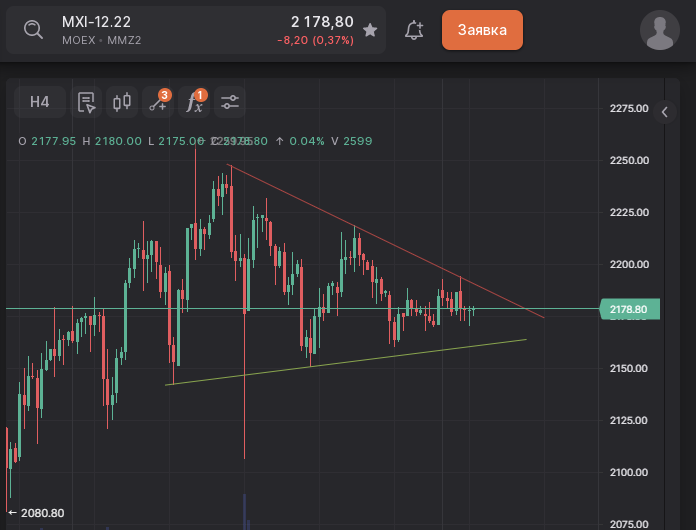Select the red descending trend line
This screenshot has height=530, width=696.
(380, 238)
